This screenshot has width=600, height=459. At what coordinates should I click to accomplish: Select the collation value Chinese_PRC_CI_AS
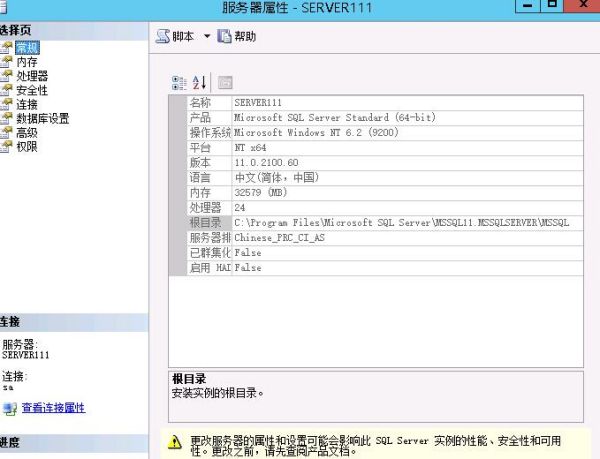[x=408, y=238]
